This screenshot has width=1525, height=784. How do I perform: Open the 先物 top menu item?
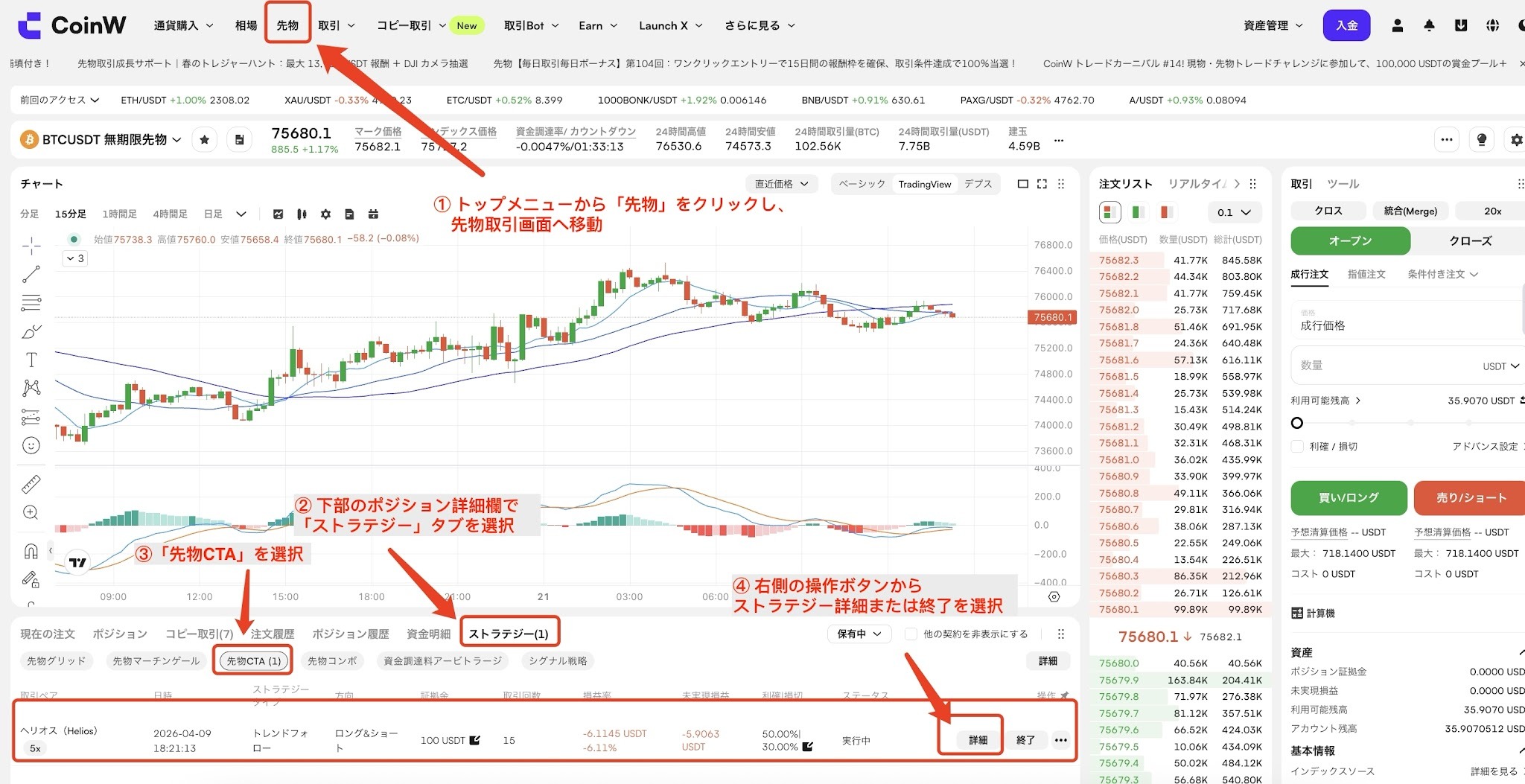pos(287,25)
